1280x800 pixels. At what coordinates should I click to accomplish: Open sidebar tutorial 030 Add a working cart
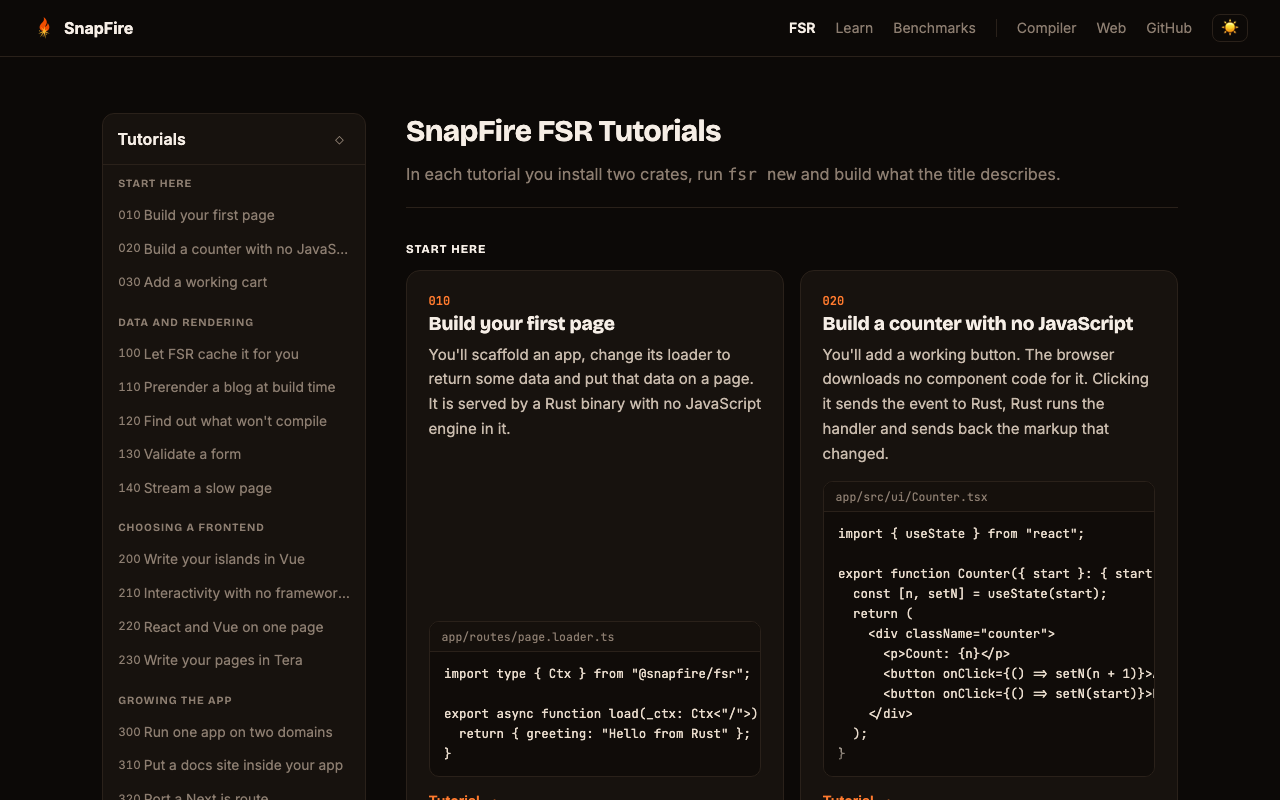pos(234,282)
